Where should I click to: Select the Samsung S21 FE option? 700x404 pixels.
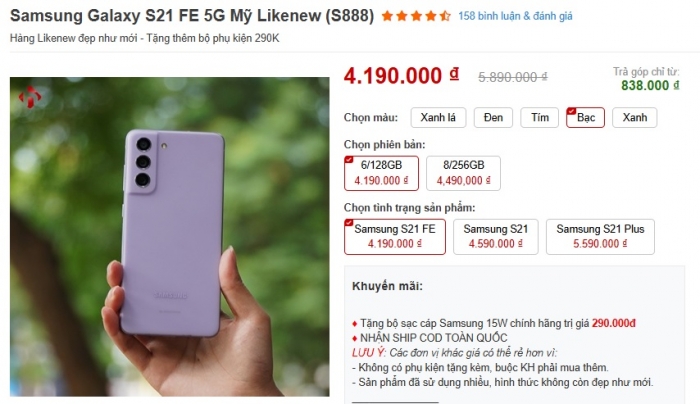[x=395, y=236]
